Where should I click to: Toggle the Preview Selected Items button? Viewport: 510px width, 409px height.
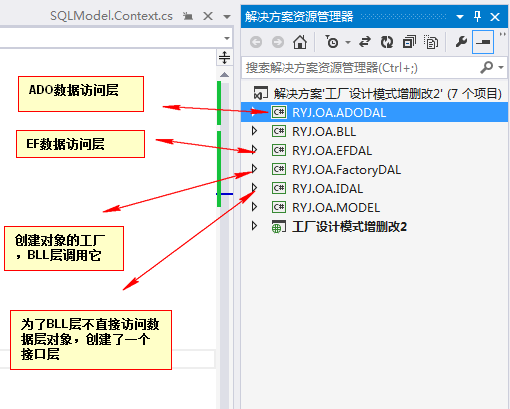click(x=483, y=42)
